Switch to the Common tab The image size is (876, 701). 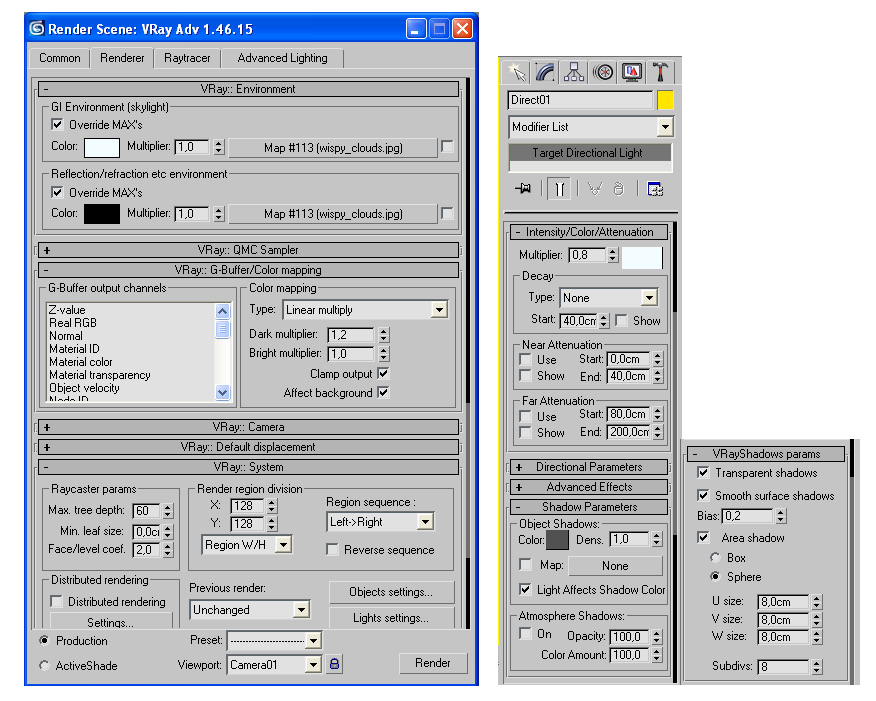point(60,58)
